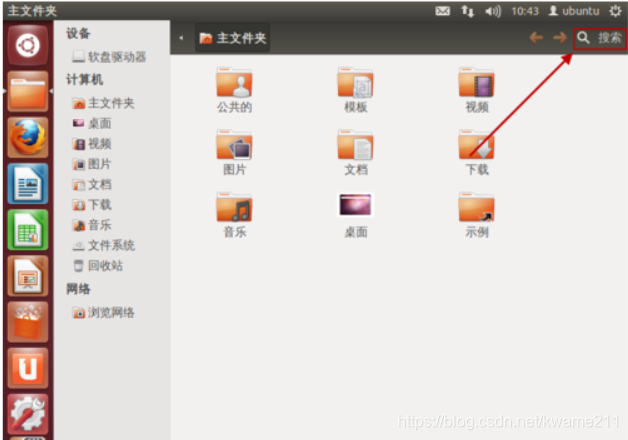Open the Ubuntu Dash home launcher
The image size is (628, 440).
(x=28, y=45)
